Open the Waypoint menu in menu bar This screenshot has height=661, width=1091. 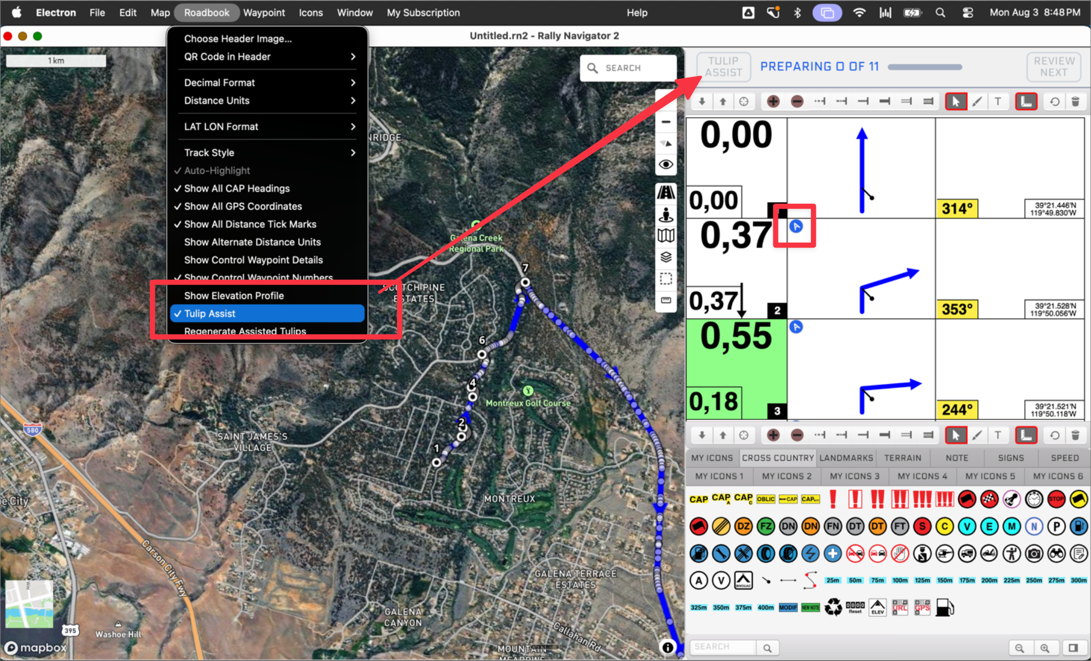coord(264,13)
